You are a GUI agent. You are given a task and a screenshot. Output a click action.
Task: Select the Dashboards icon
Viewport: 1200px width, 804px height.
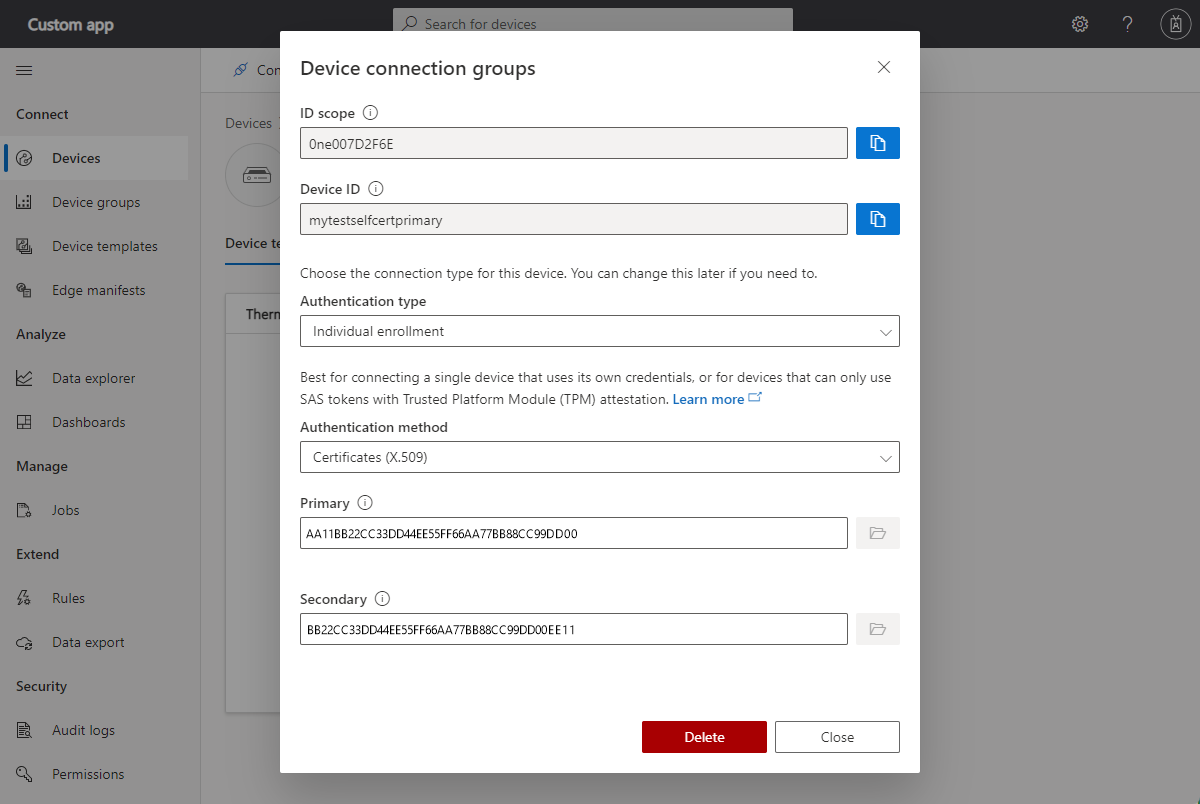coord(24,421)
